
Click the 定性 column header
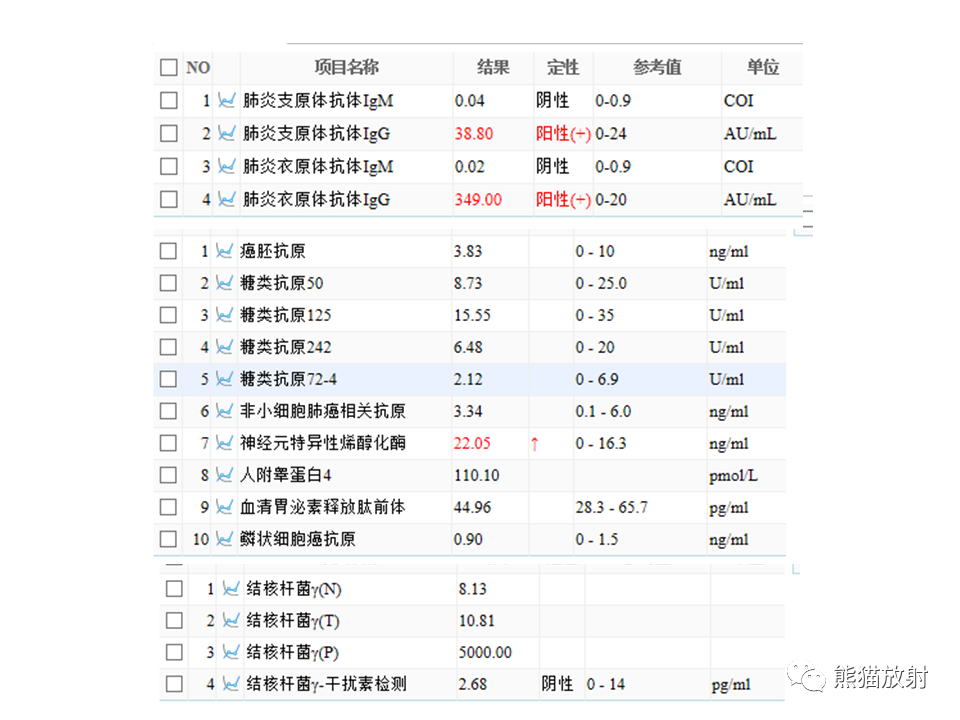click(563, 67)
